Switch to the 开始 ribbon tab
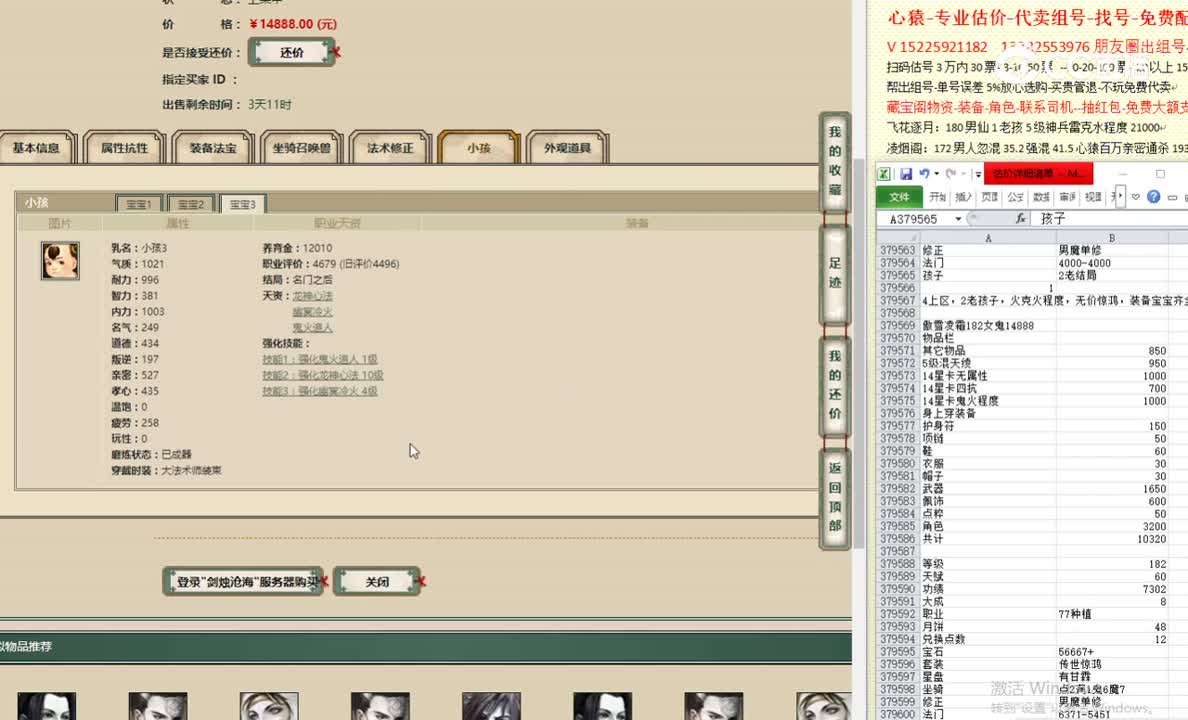 938,197
